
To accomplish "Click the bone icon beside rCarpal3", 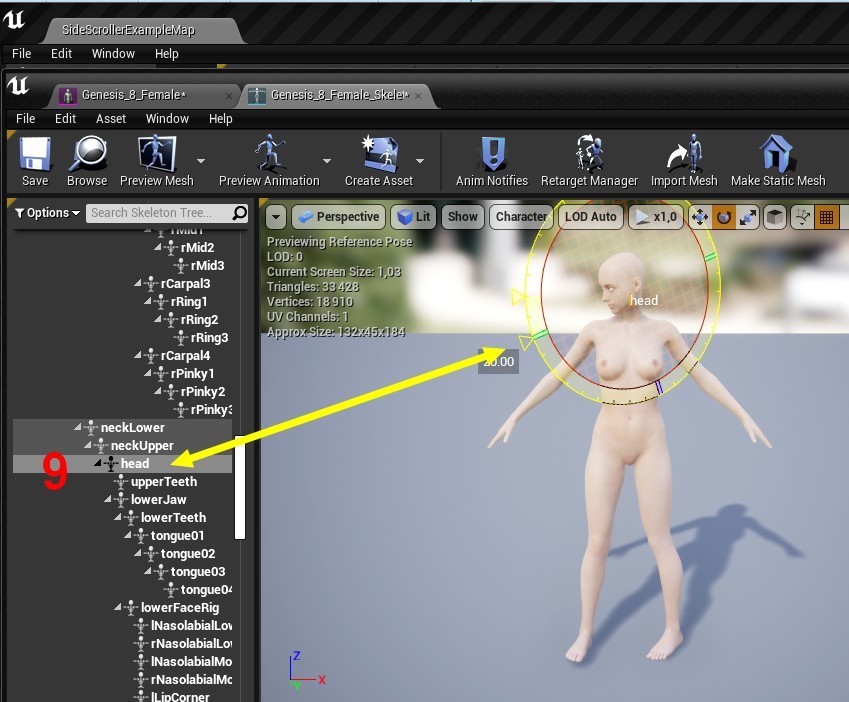I will tap(151, 284).
